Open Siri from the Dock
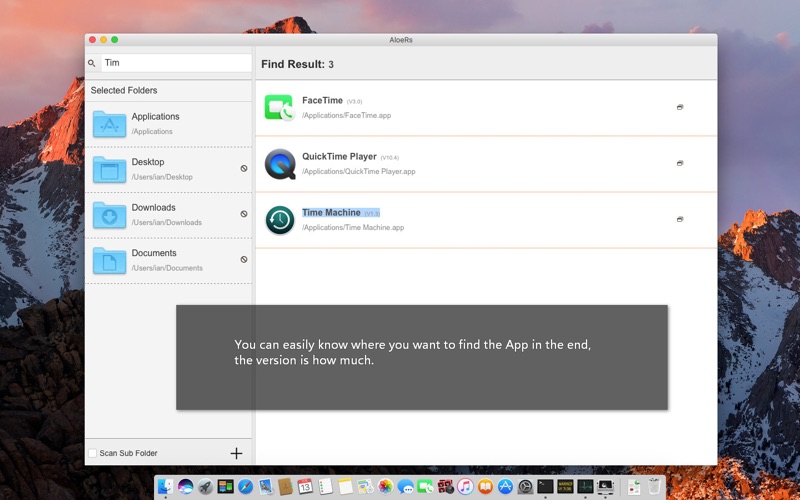The width and height of the screenshot is (800, 500). pyautogui.click(x=185, y=487)
